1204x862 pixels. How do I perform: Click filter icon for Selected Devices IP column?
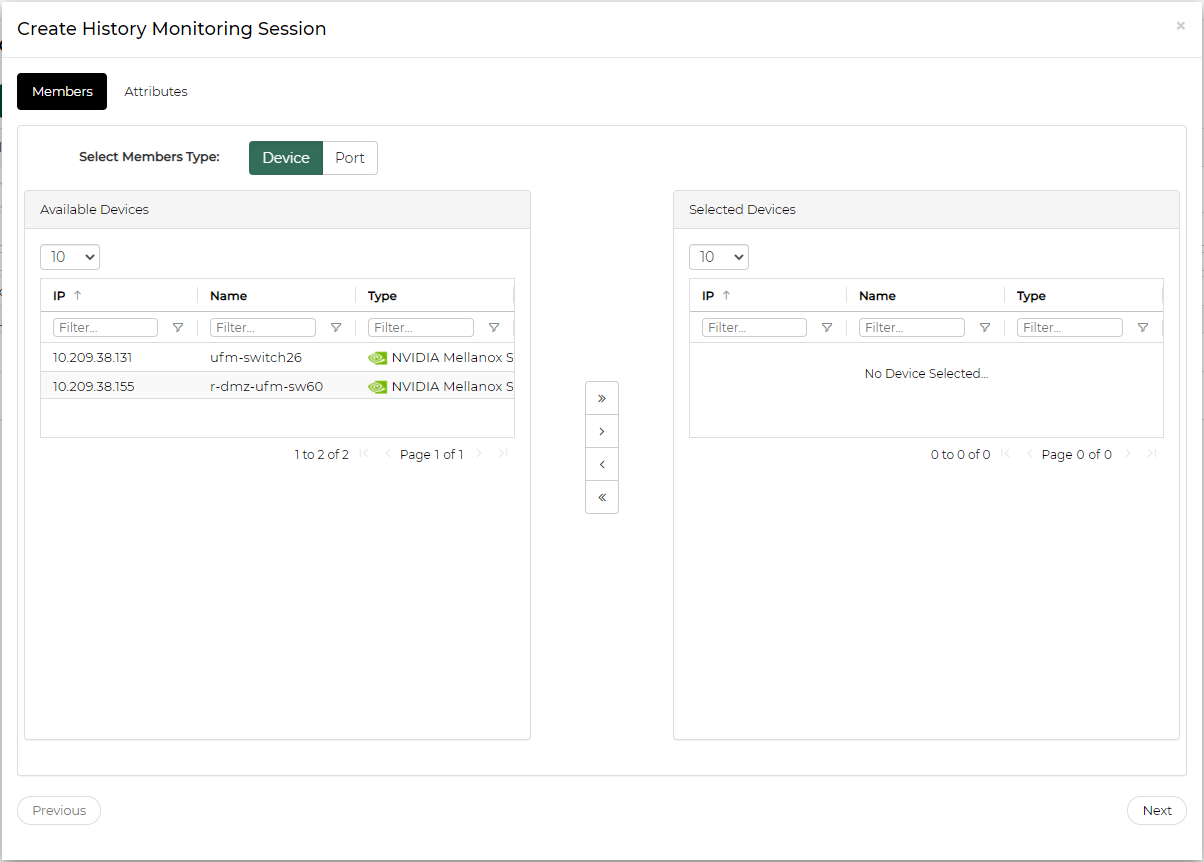pos(827,328)
